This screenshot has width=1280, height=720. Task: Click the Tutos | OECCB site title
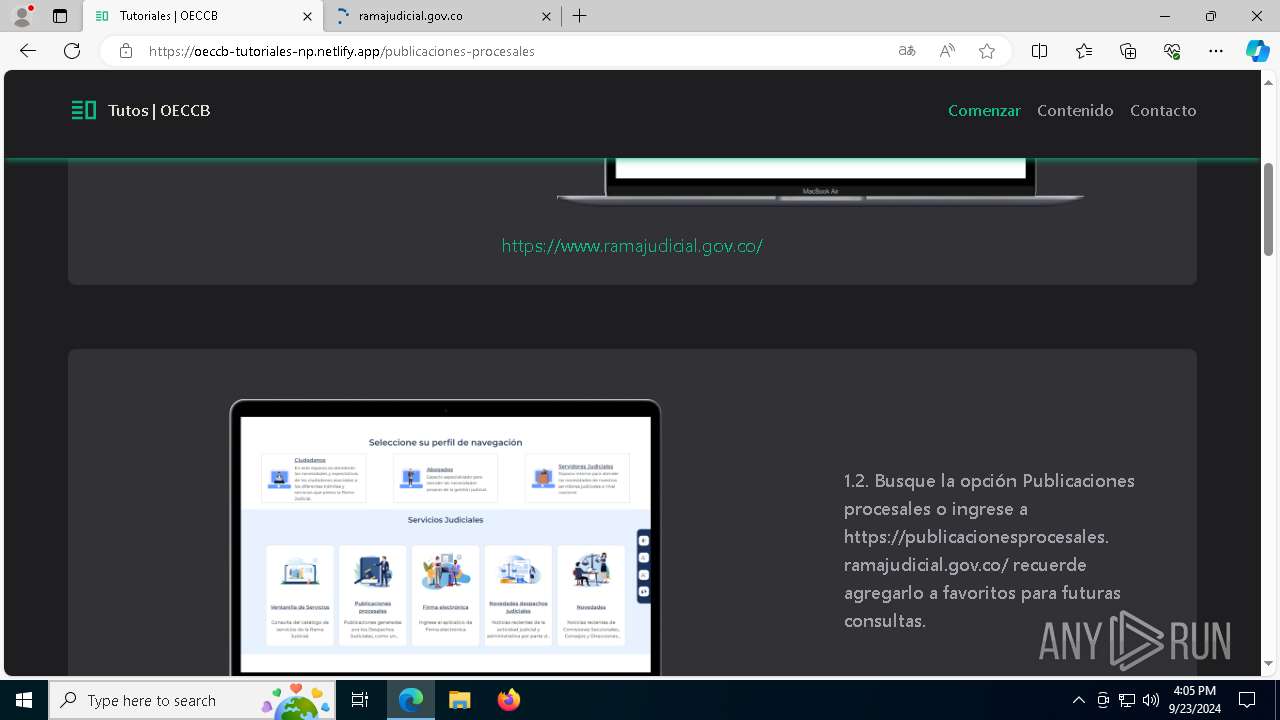[x=159, y=111]
